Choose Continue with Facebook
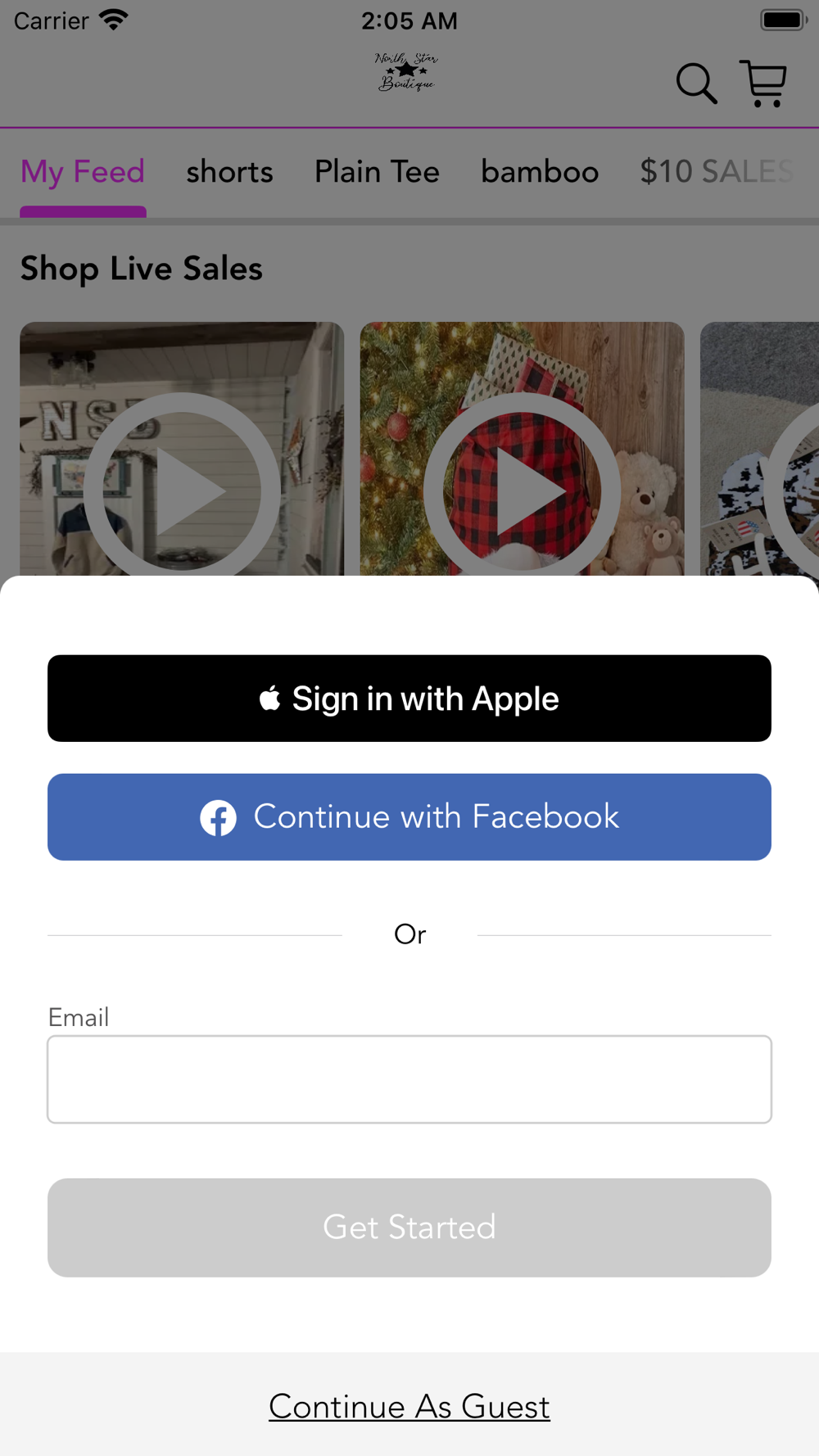The height and width of the screenshot is (1456, 819). click(x=409, y=817)
